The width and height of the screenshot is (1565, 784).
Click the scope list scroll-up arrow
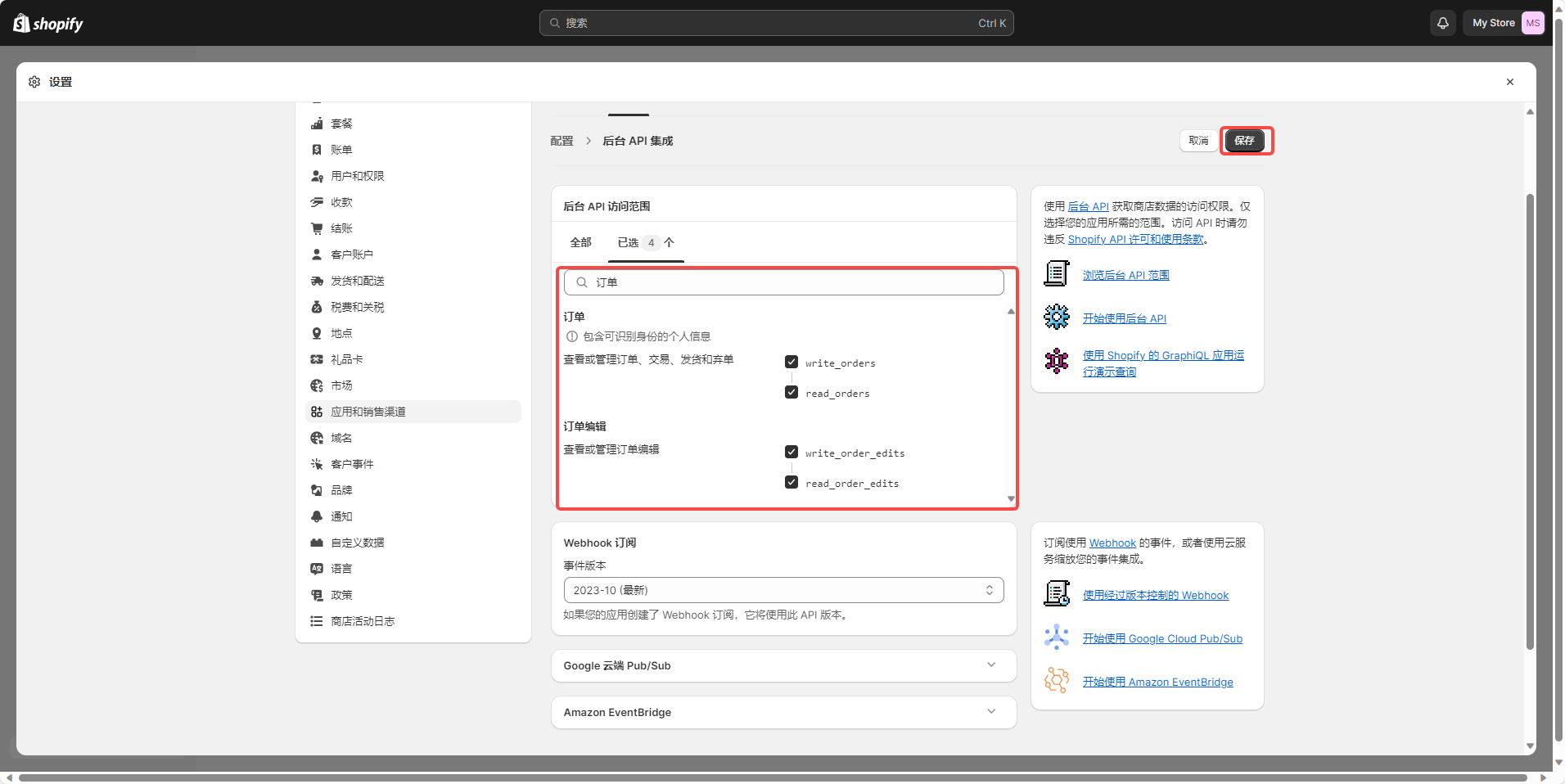[1011, 312]
